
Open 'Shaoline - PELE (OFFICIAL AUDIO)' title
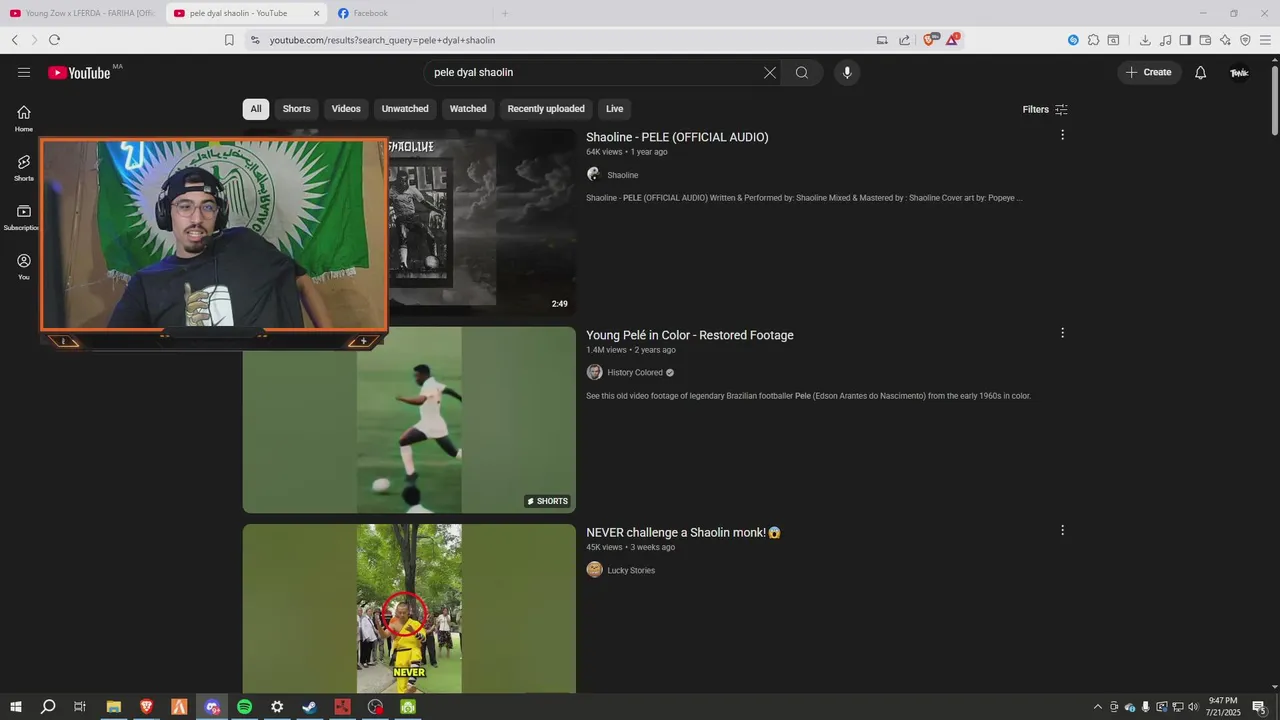click(677, 137)
